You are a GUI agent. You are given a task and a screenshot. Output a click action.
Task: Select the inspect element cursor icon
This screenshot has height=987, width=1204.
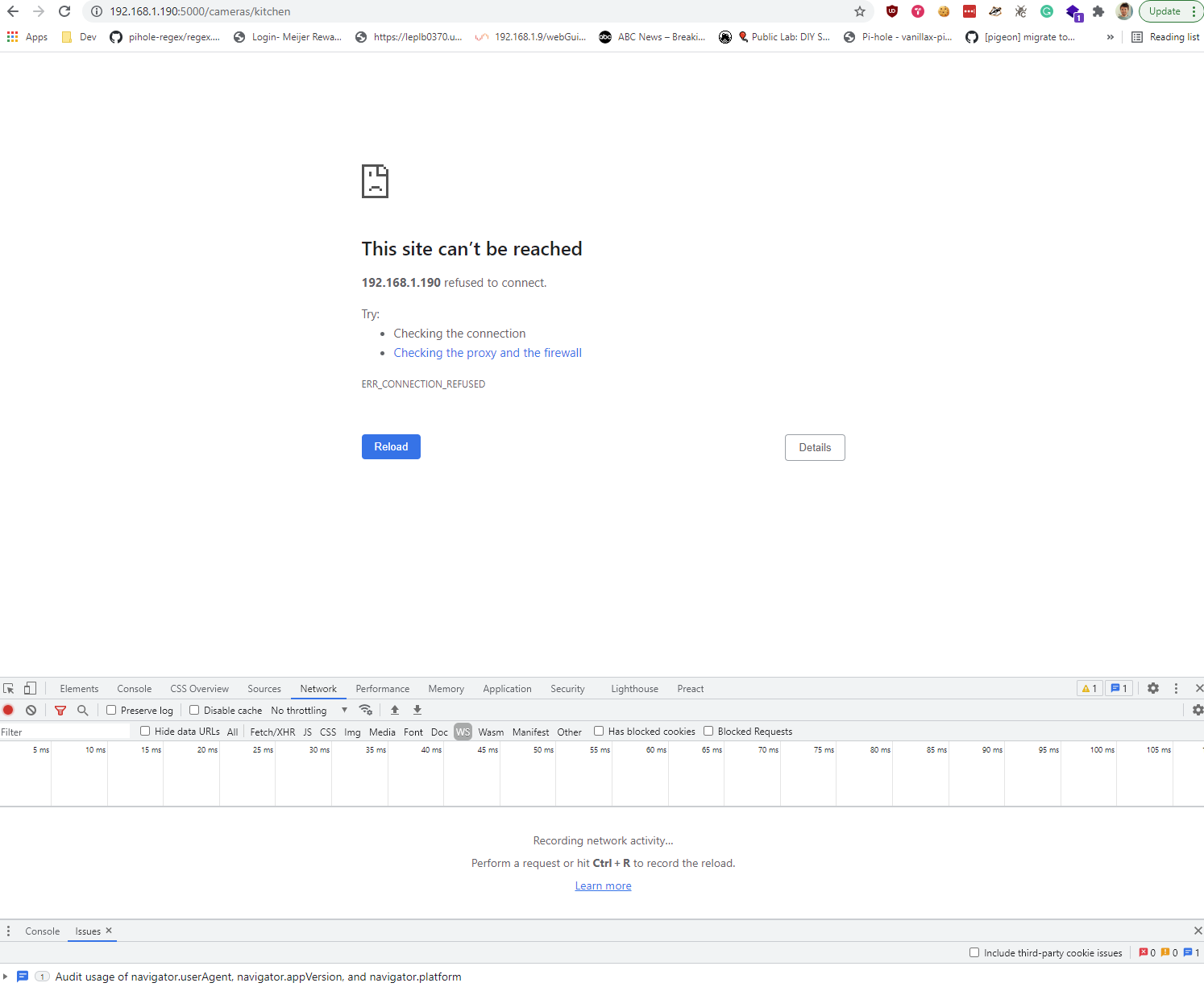click(9, 688)
